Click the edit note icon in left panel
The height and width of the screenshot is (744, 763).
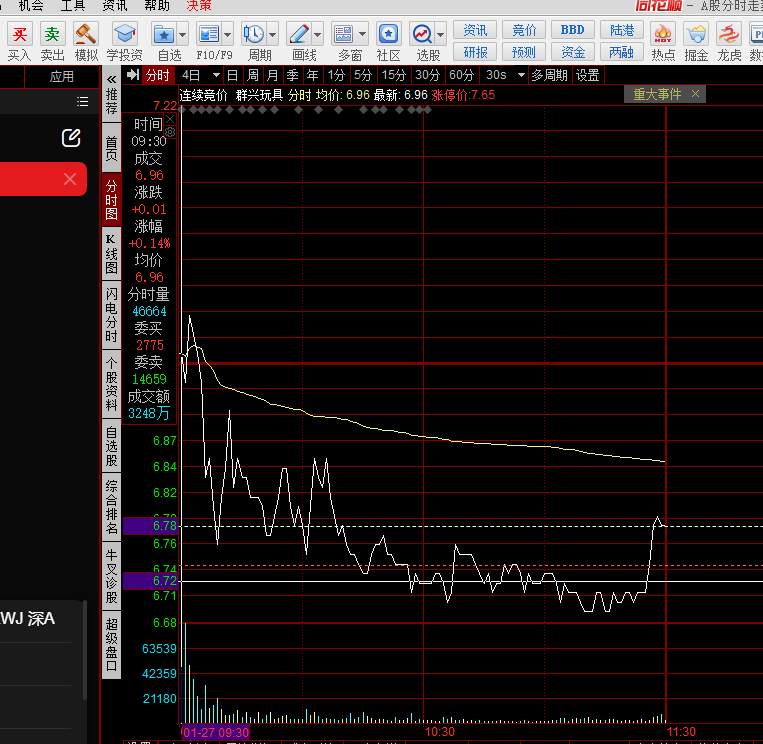tap(71, 138)
